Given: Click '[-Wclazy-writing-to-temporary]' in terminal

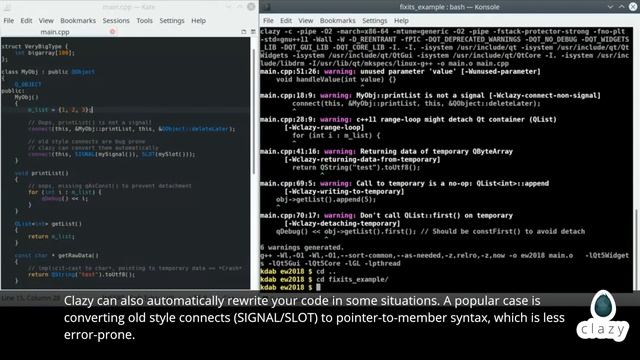Looking at the screenshot, I should click(344, 191).
